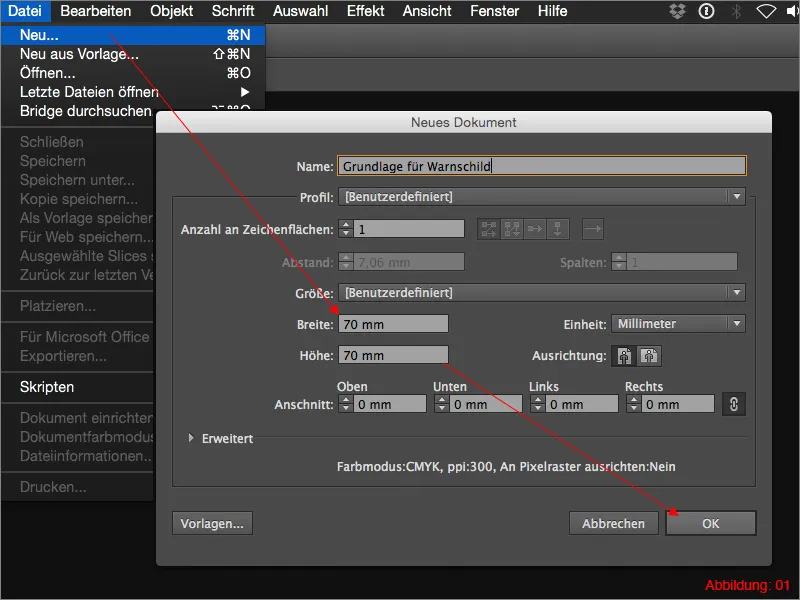
Task: Adjust the Rechts bleed stepper
Action: coord(634,404)
